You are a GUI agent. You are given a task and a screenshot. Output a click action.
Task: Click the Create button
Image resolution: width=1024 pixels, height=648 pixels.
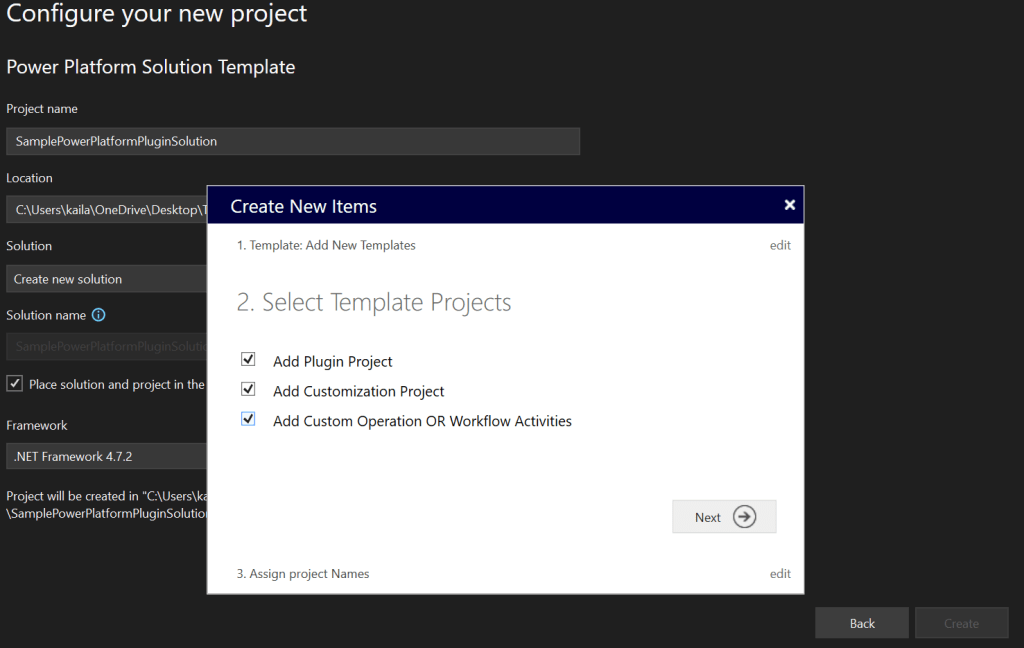pos(961,623)
